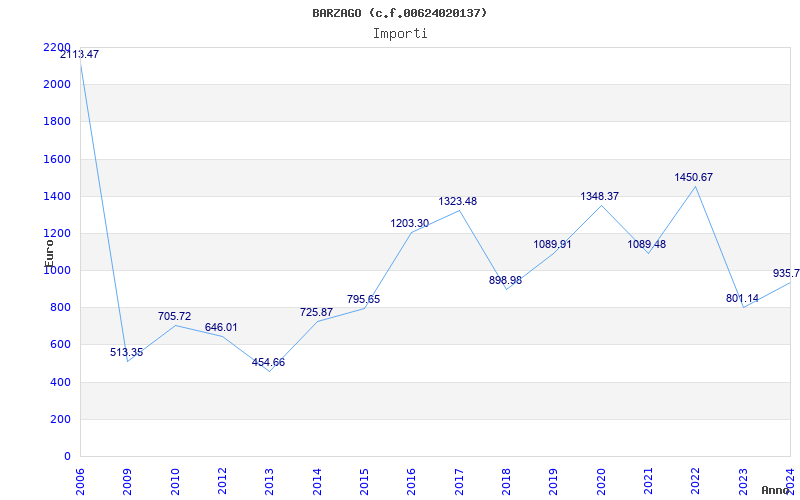Click the 0 y-axis tick label

pos(67,456)
